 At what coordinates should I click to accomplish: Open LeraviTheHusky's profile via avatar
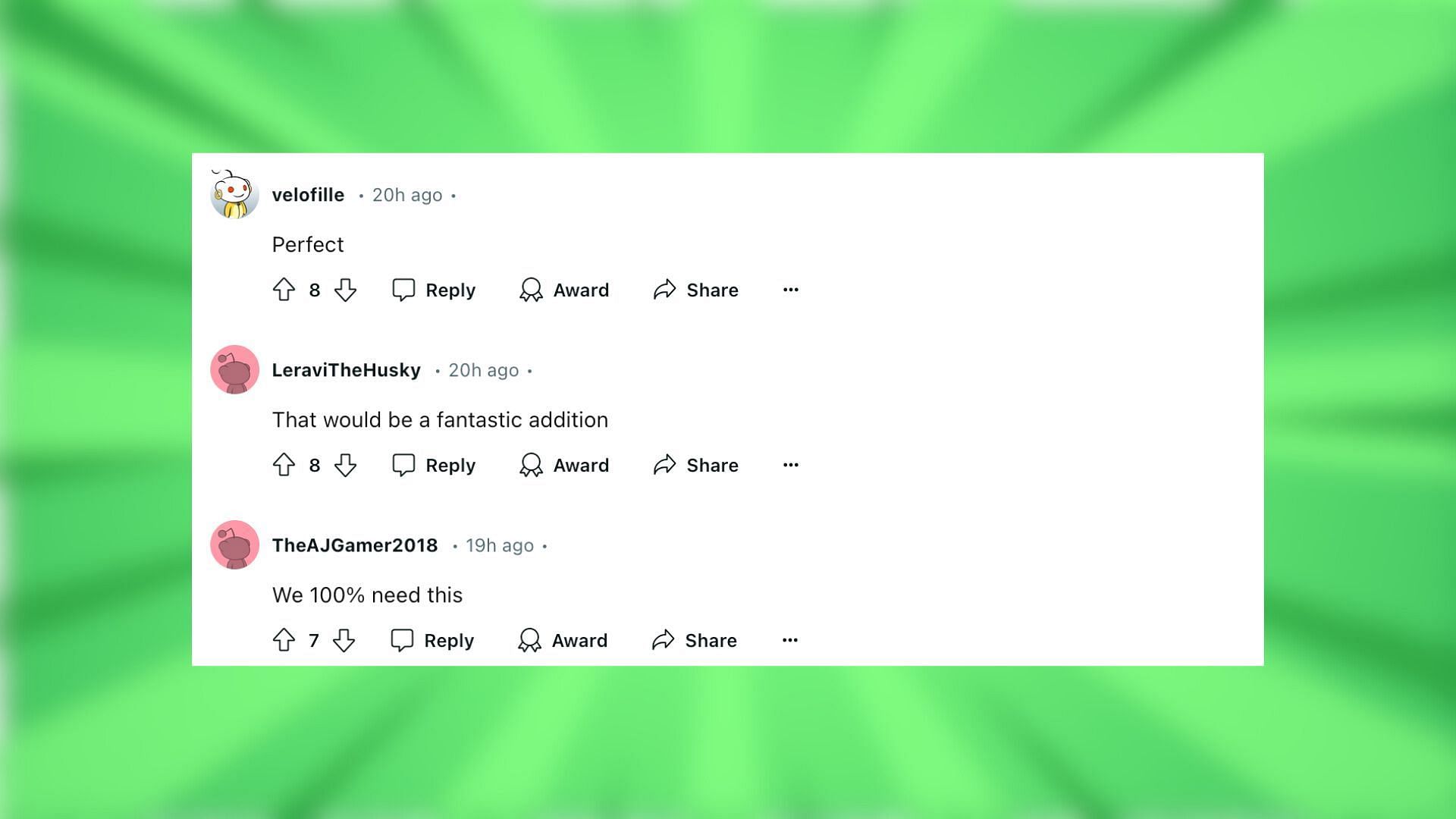coord(234,369)
